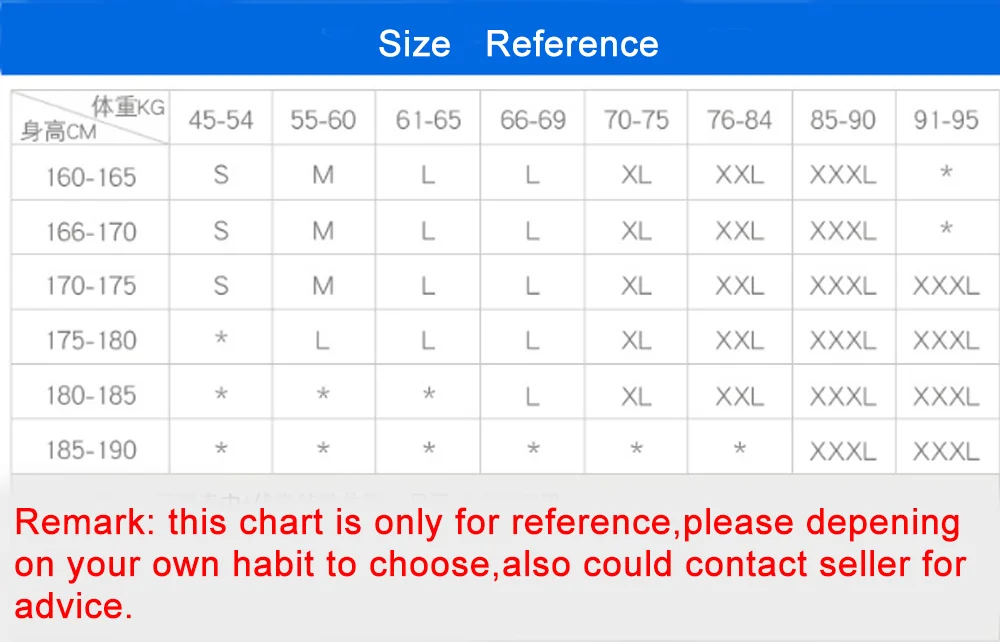
Task: Click the 175-180 height row label
Action: [x=91, y=340]
